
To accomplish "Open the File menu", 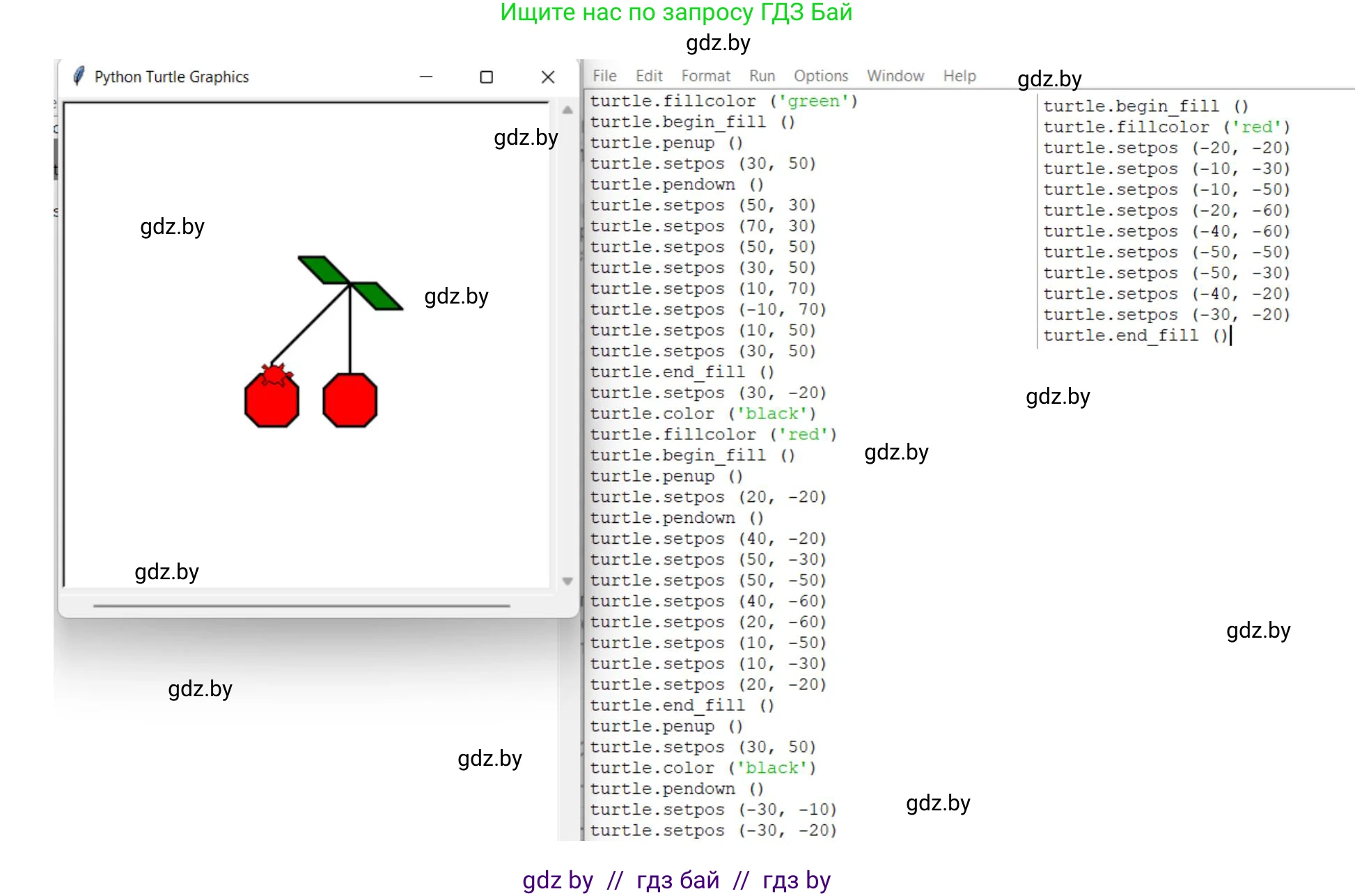I will [x=604, y=76].
